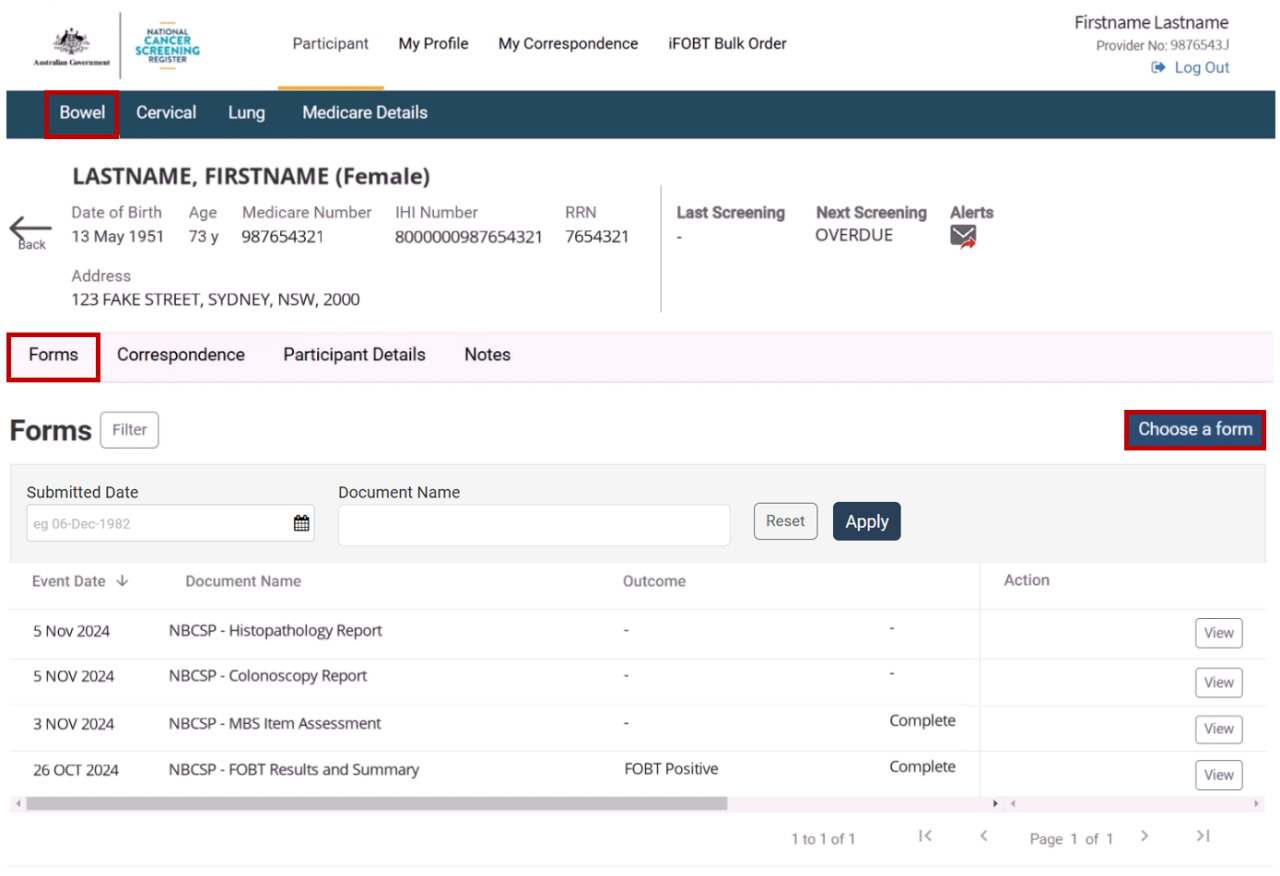View the FOBT Results and Summary row

click(1218, 775)
